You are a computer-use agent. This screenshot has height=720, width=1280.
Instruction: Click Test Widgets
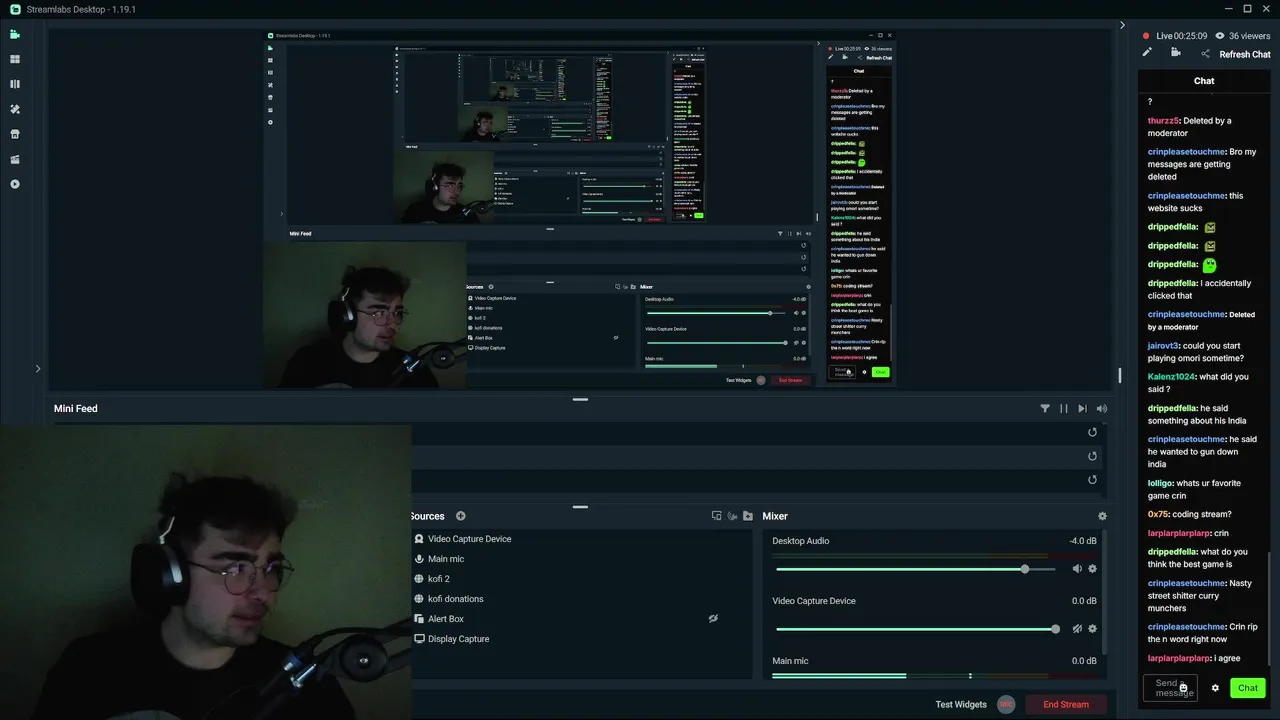click(961, 704)
